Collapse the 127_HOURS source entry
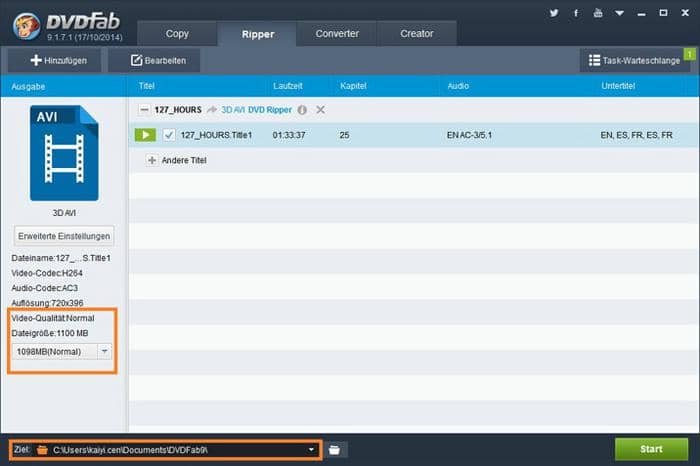700x466 pixels. (144, 109)
